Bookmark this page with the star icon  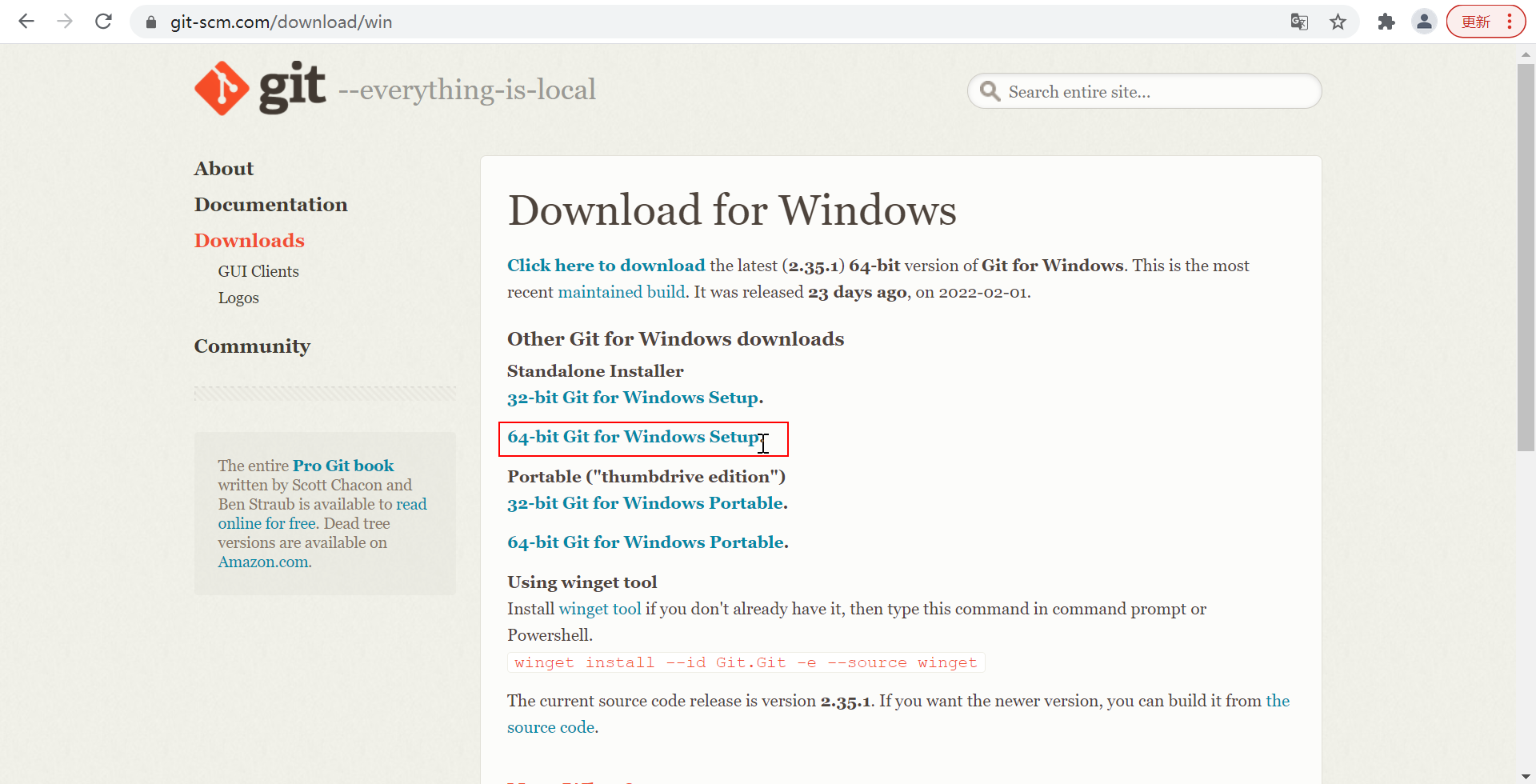coord(1338,22)
